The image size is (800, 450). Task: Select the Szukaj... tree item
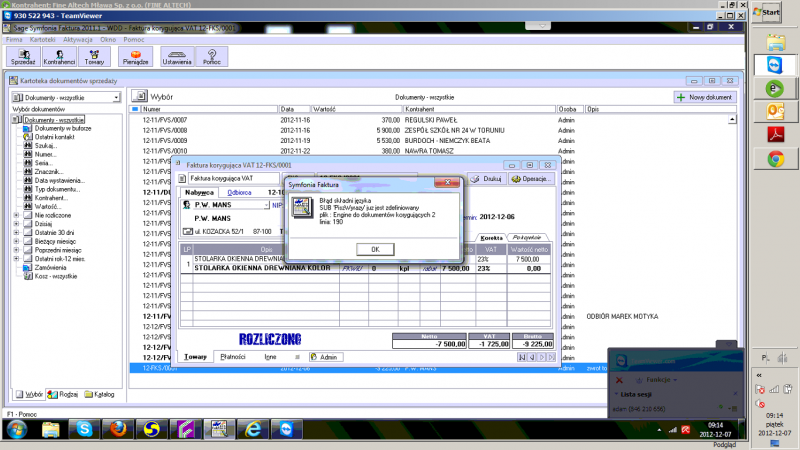[45, 146]
